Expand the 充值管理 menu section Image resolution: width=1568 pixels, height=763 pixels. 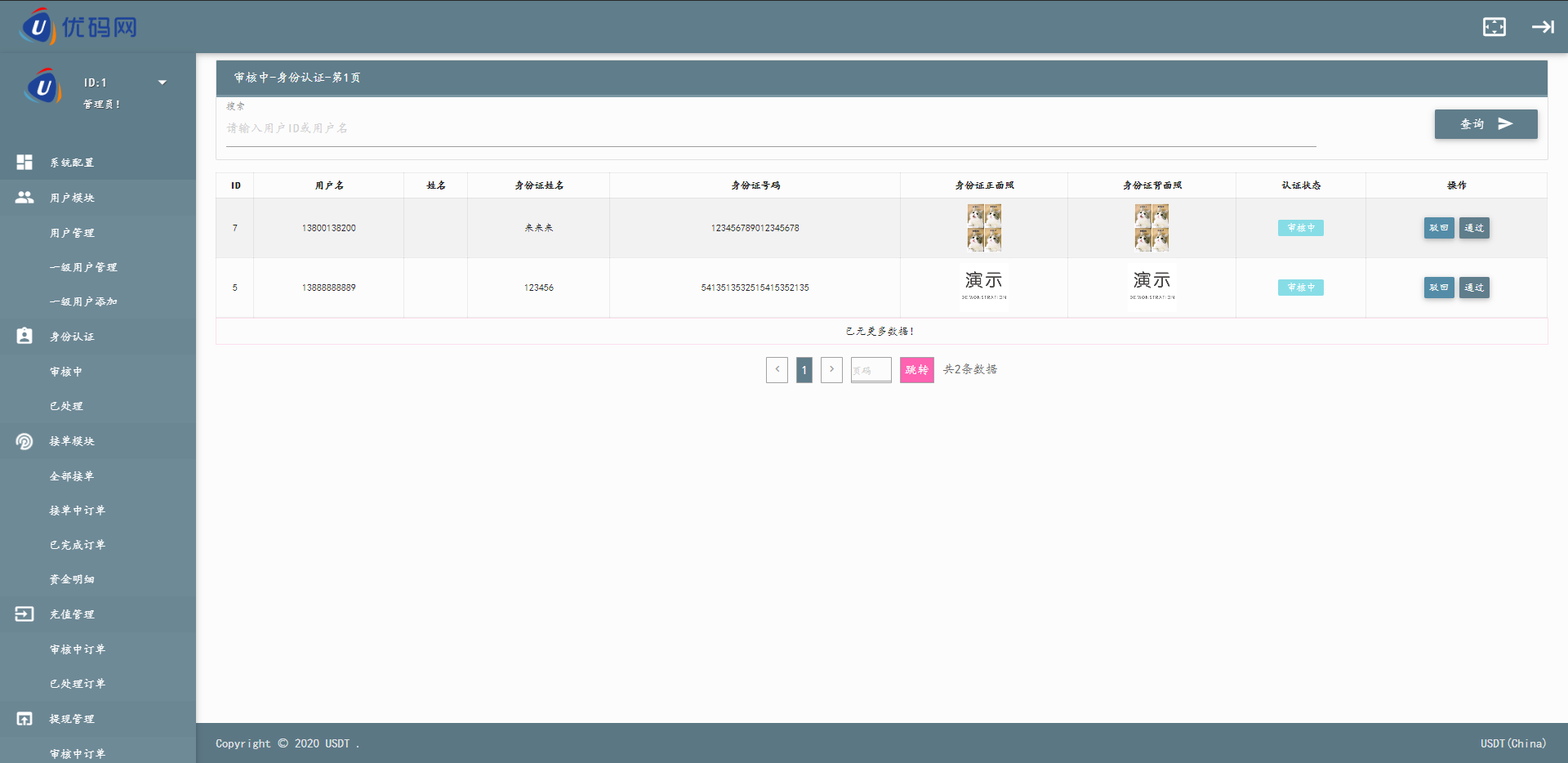tap(98, 614)
